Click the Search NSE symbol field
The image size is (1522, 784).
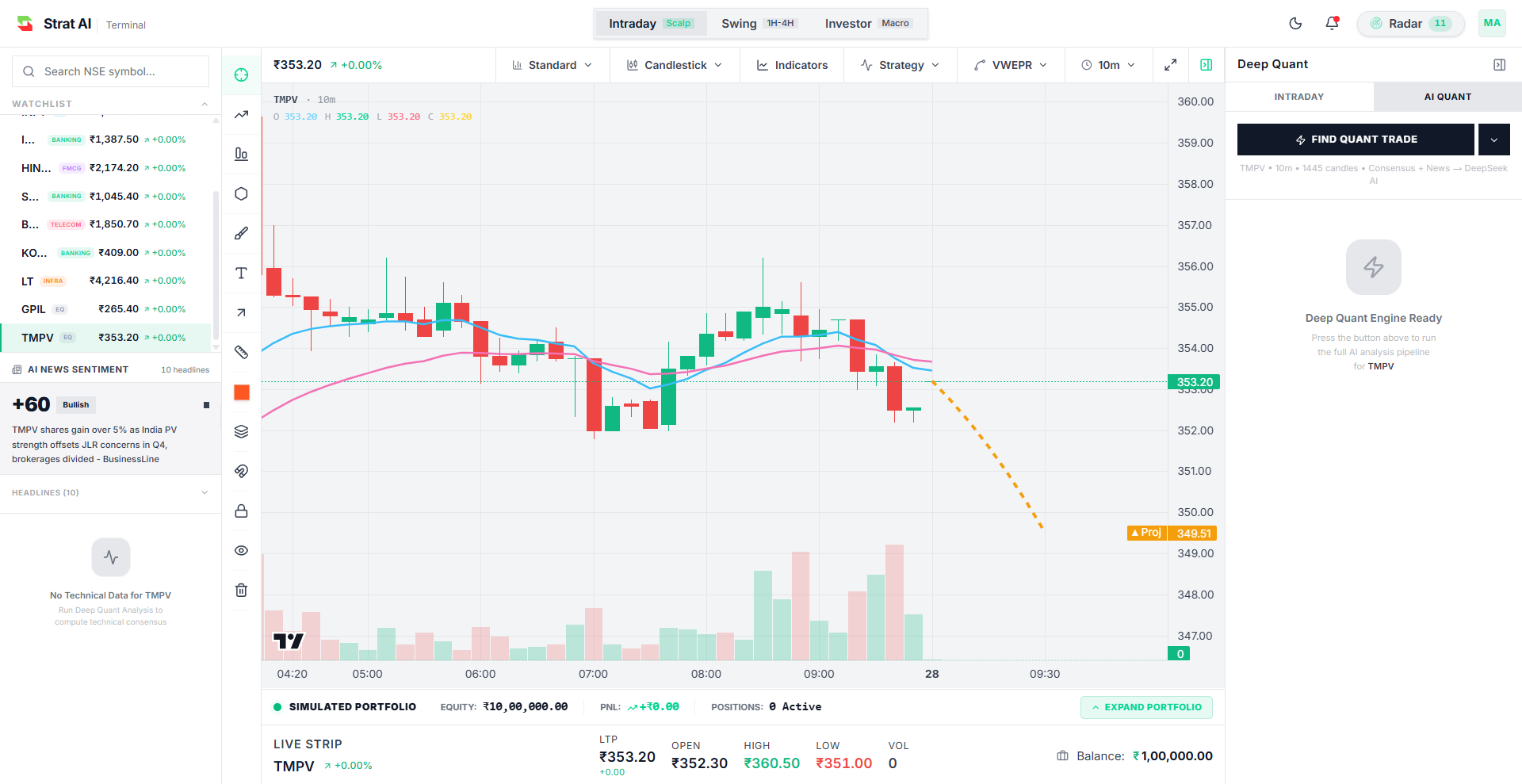coord(111,71)
